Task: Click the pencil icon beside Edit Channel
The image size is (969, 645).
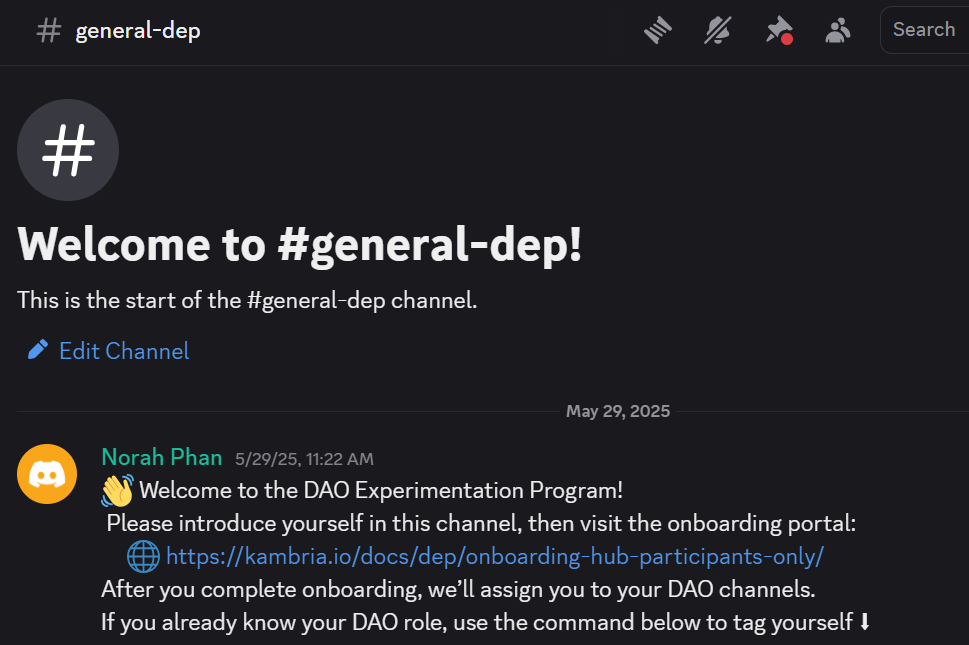Action: [x=38, y=350]
